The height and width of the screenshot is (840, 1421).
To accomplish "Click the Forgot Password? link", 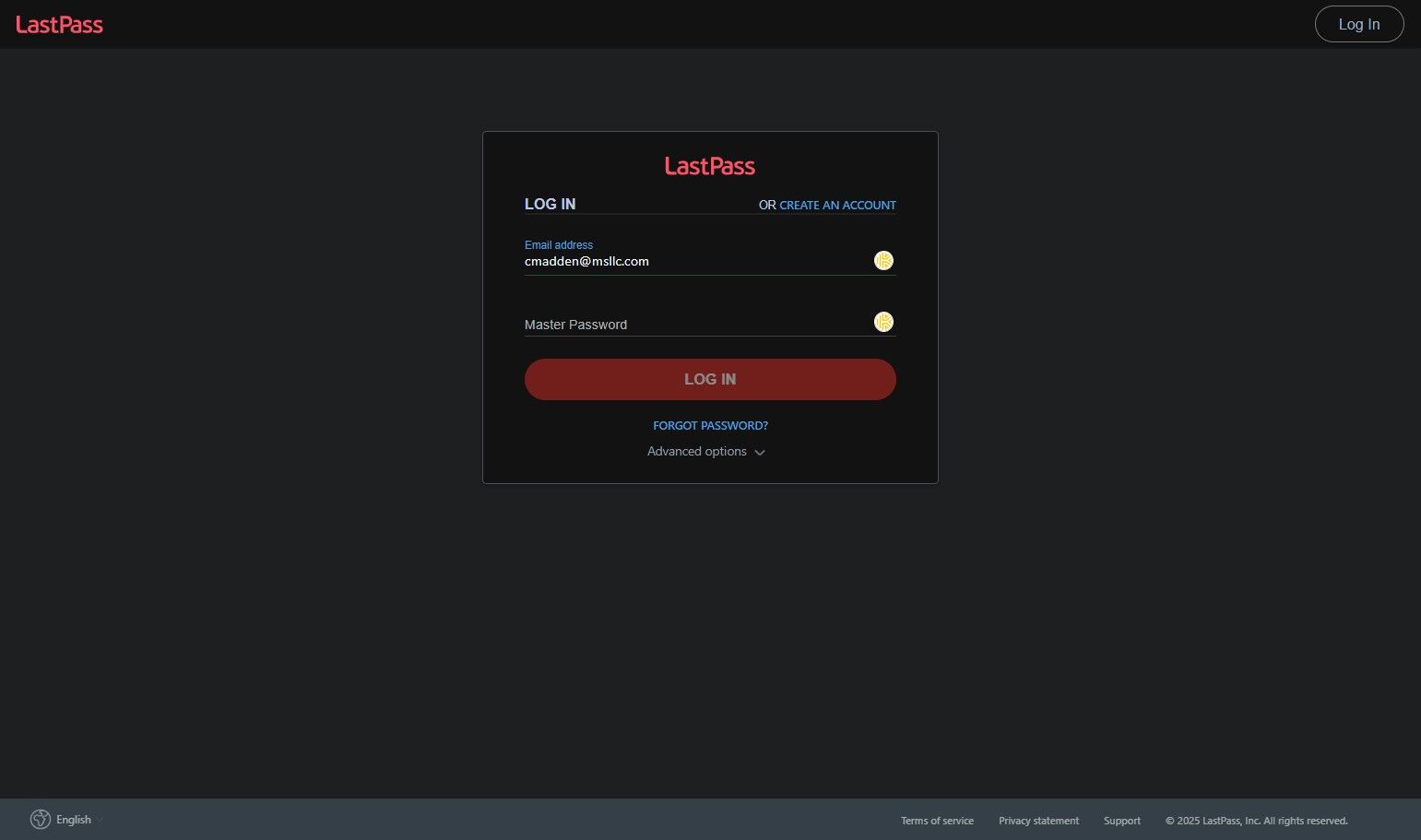I will click(x=710, y=425).
